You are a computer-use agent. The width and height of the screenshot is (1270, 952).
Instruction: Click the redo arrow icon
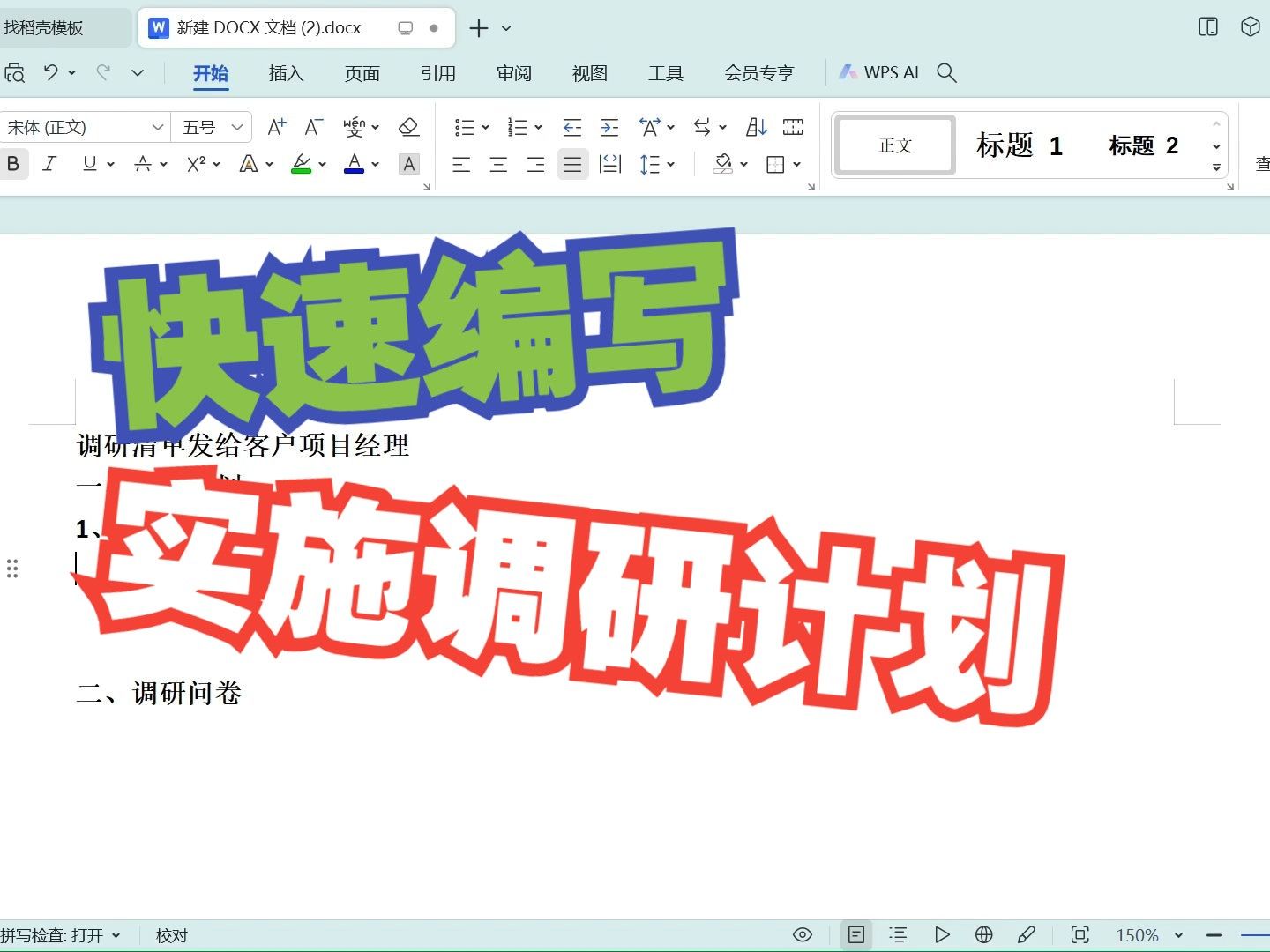[103, 73]
